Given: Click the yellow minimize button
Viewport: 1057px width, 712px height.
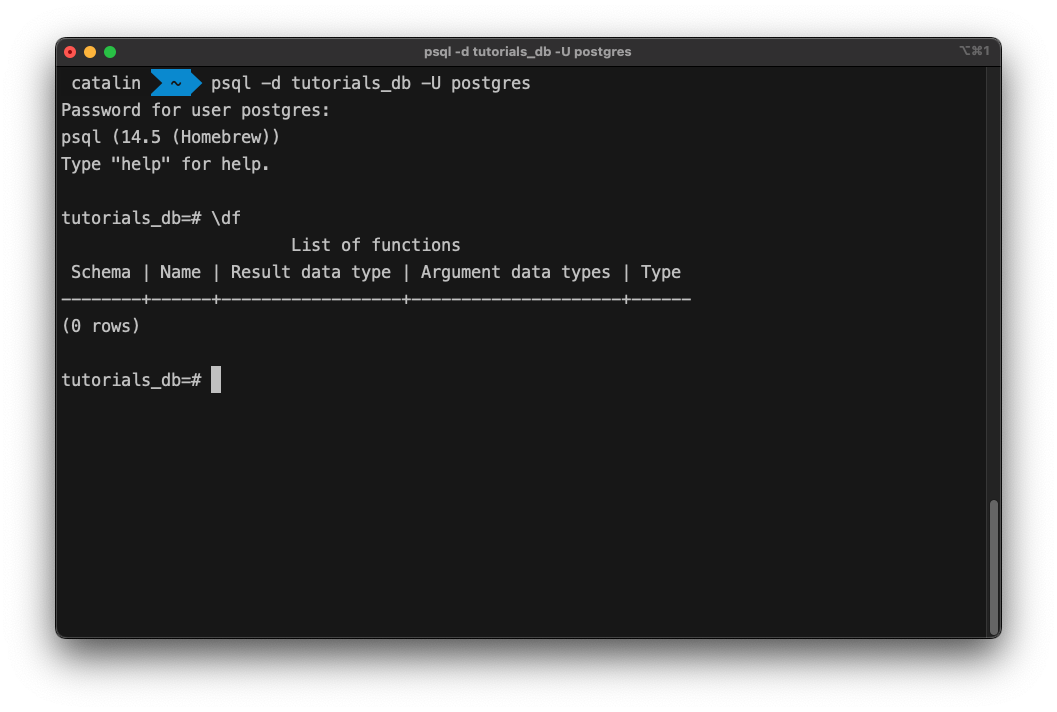Looking at the screenshot, I should [x=89, y=51].
